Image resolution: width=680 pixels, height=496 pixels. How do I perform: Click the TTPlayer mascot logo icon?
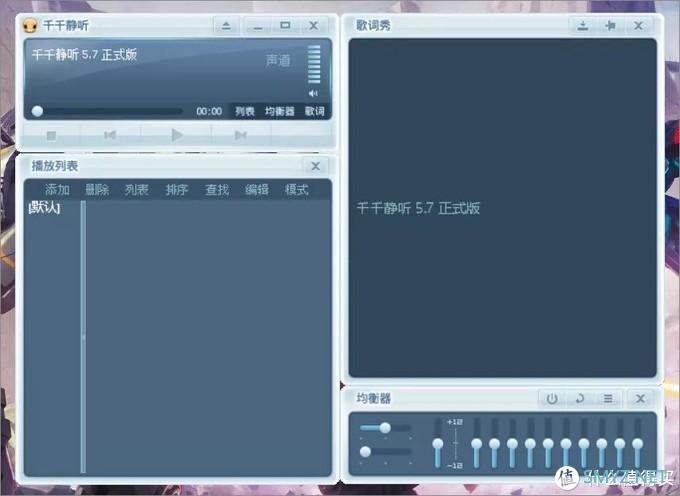[29, 26]
